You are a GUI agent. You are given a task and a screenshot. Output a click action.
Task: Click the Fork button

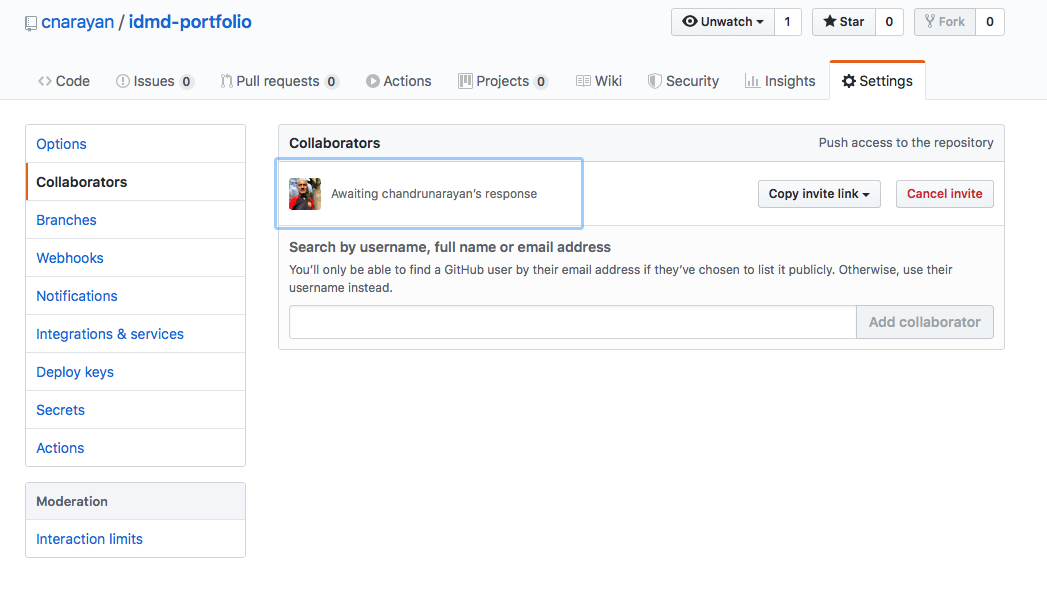pyautogui.click(x=945, y=22)
